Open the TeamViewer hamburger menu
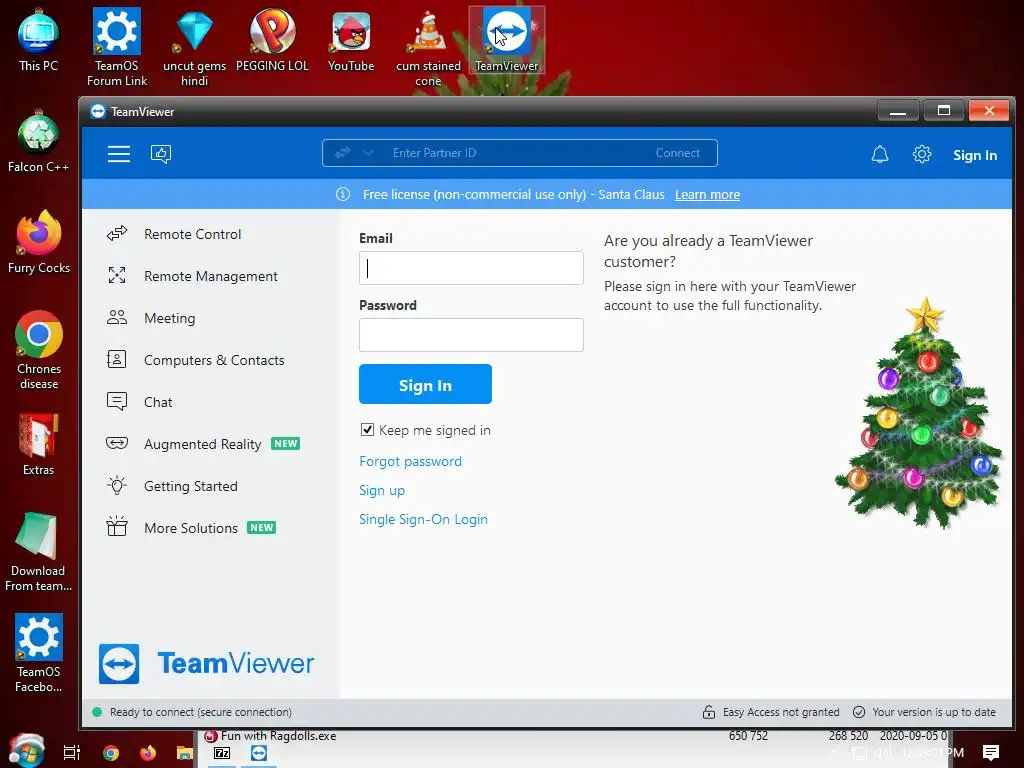The height and width of the screenshot is (768, 1024). 119,154
